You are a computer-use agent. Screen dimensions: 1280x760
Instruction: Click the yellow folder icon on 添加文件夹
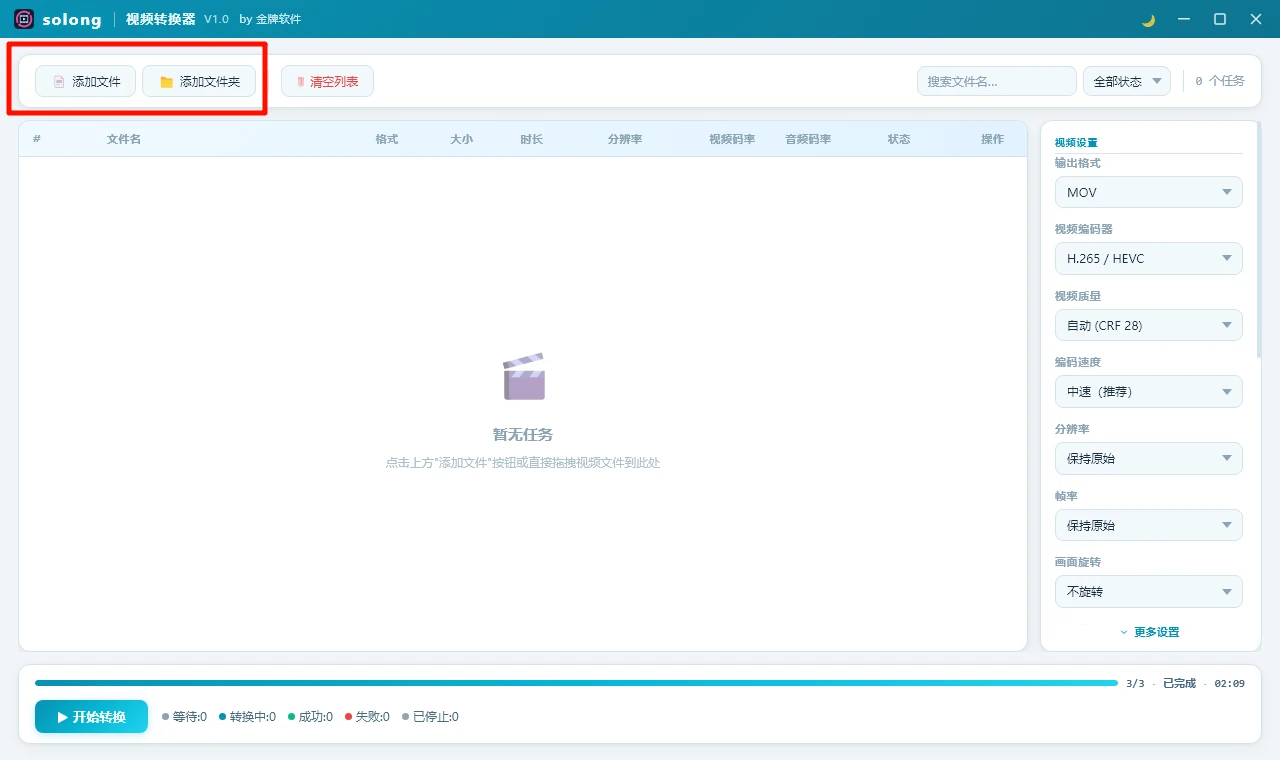point(165,81)
